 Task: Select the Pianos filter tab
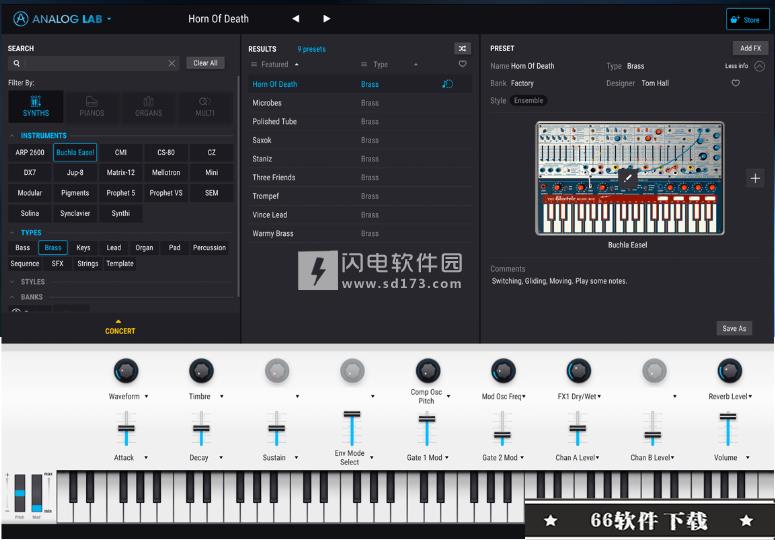[x=92, y=106]
